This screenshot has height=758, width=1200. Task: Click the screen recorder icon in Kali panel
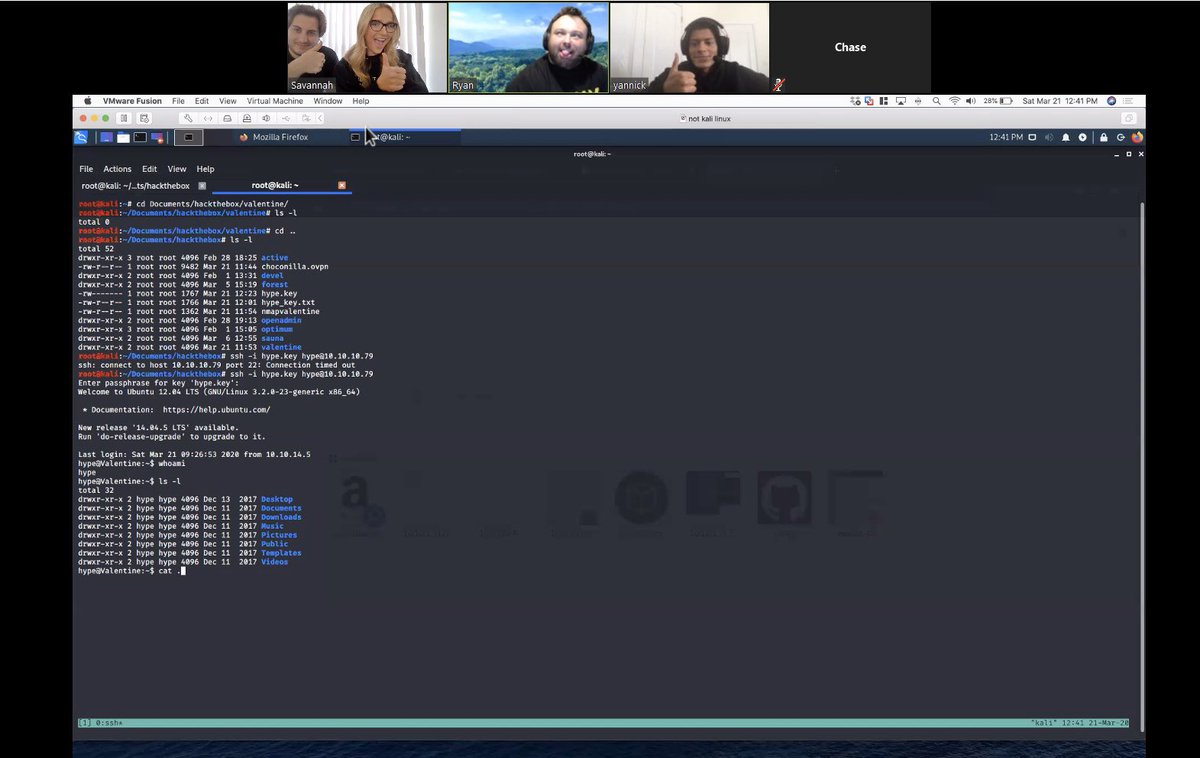[157, 137]
